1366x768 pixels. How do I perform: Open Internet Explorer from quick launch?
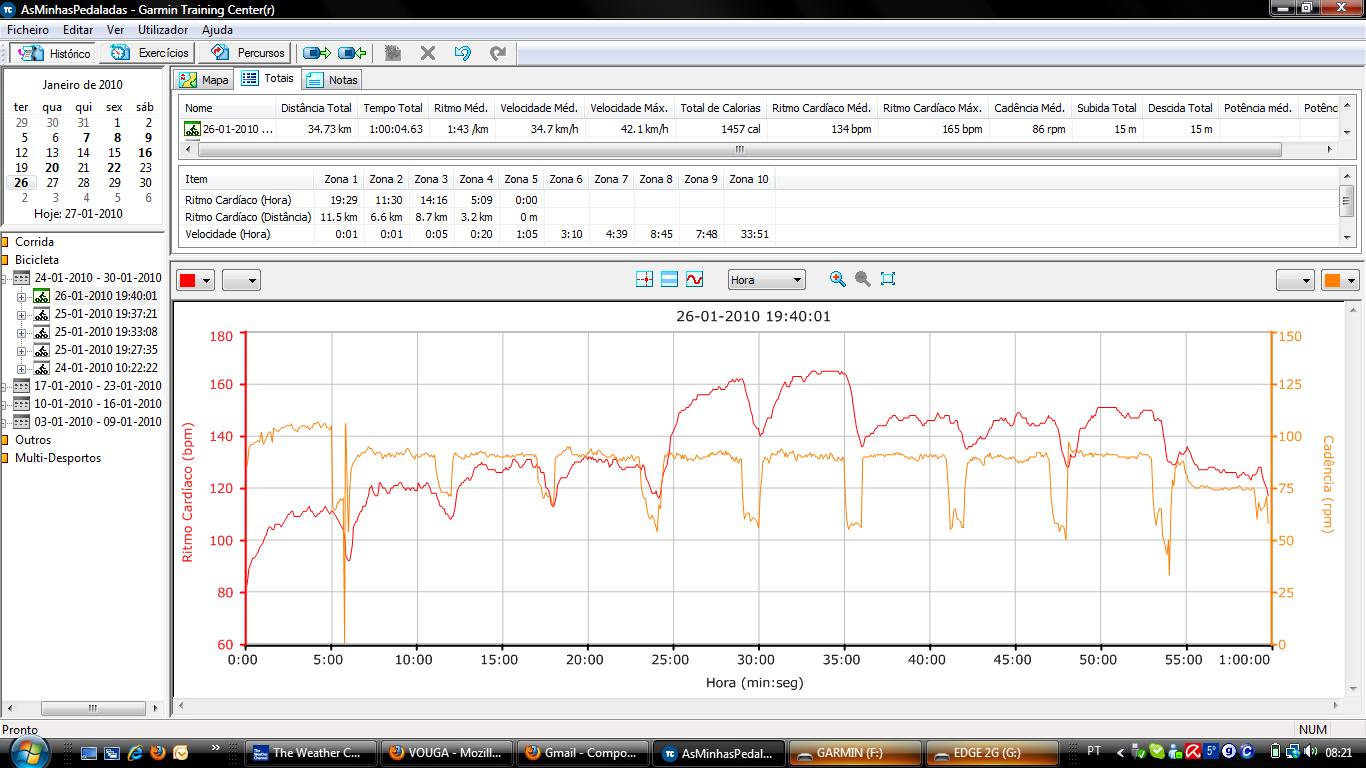click(x=135, y=752)
